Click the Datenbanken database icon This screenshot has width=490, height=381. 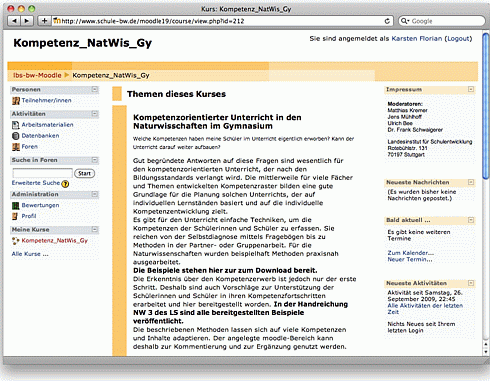click(x=16, y=136)
